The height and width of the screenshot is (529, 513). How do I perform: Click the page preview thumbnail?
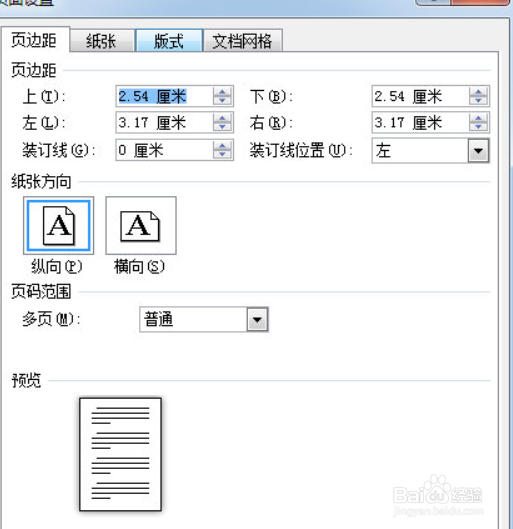coord(120,454)
